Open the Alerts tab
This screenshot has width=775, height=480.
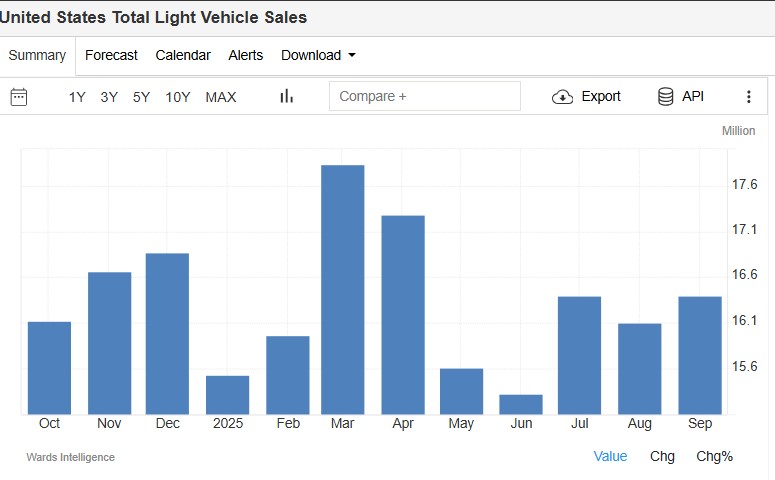tap(246, 56)
